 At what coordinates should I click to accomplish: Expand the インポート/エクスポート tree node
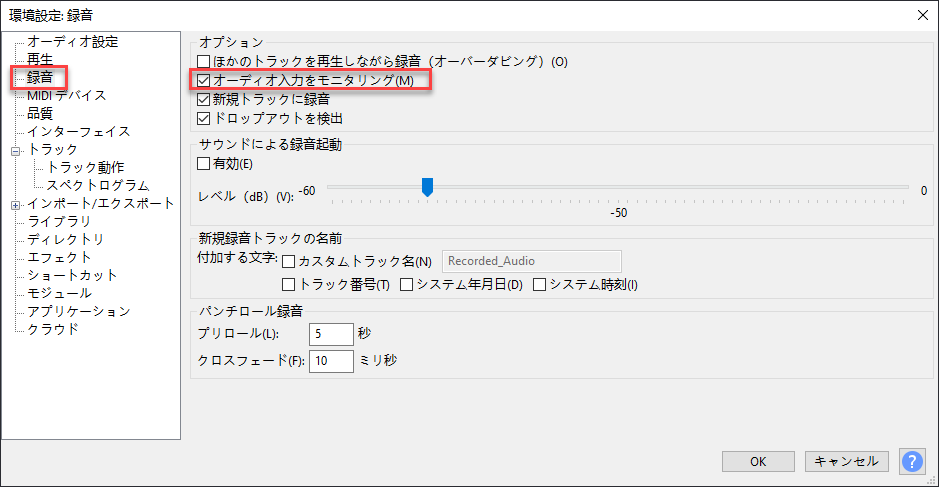[16, 204]
